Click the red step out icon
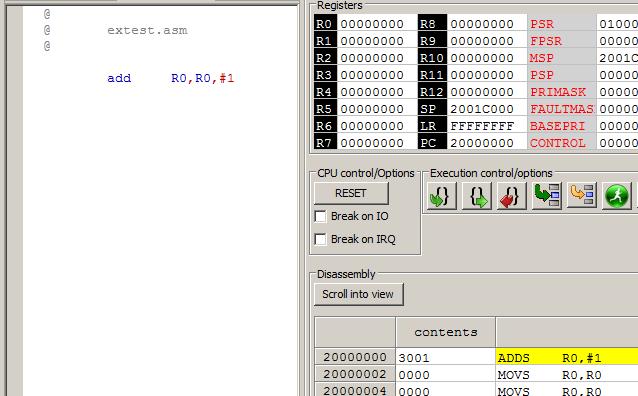 click(x=511, y=197)
